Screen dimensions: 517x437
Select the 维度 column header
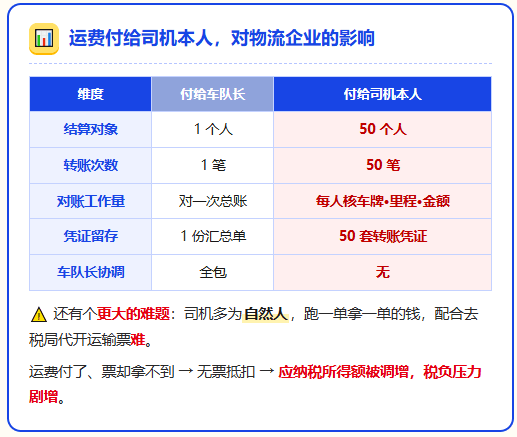tap(90, 94)
